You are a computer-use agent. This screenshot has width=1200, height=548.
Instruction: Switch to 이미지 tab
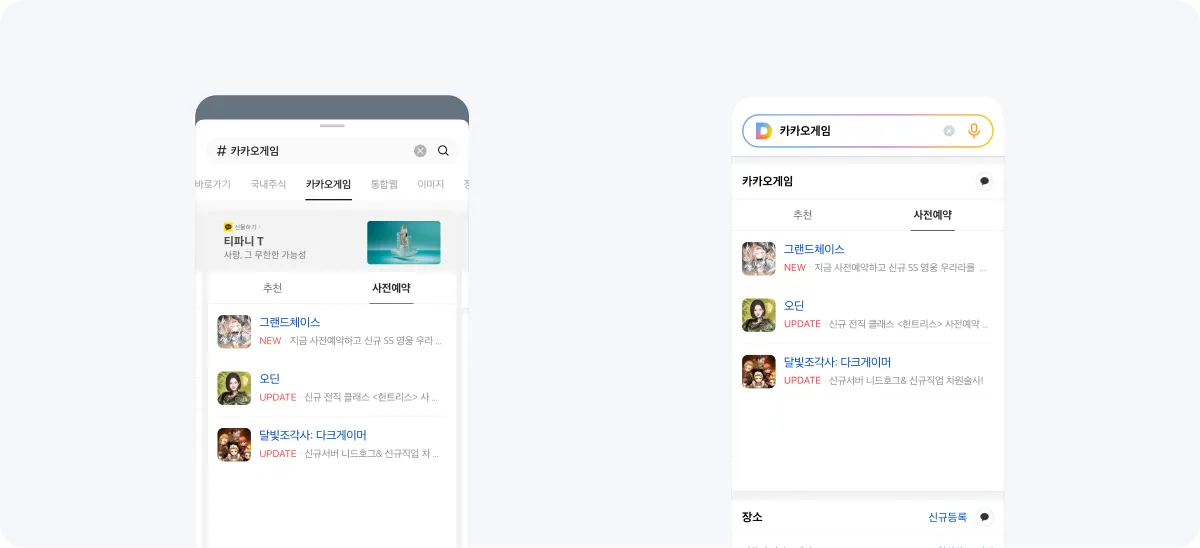click(431, 184)
